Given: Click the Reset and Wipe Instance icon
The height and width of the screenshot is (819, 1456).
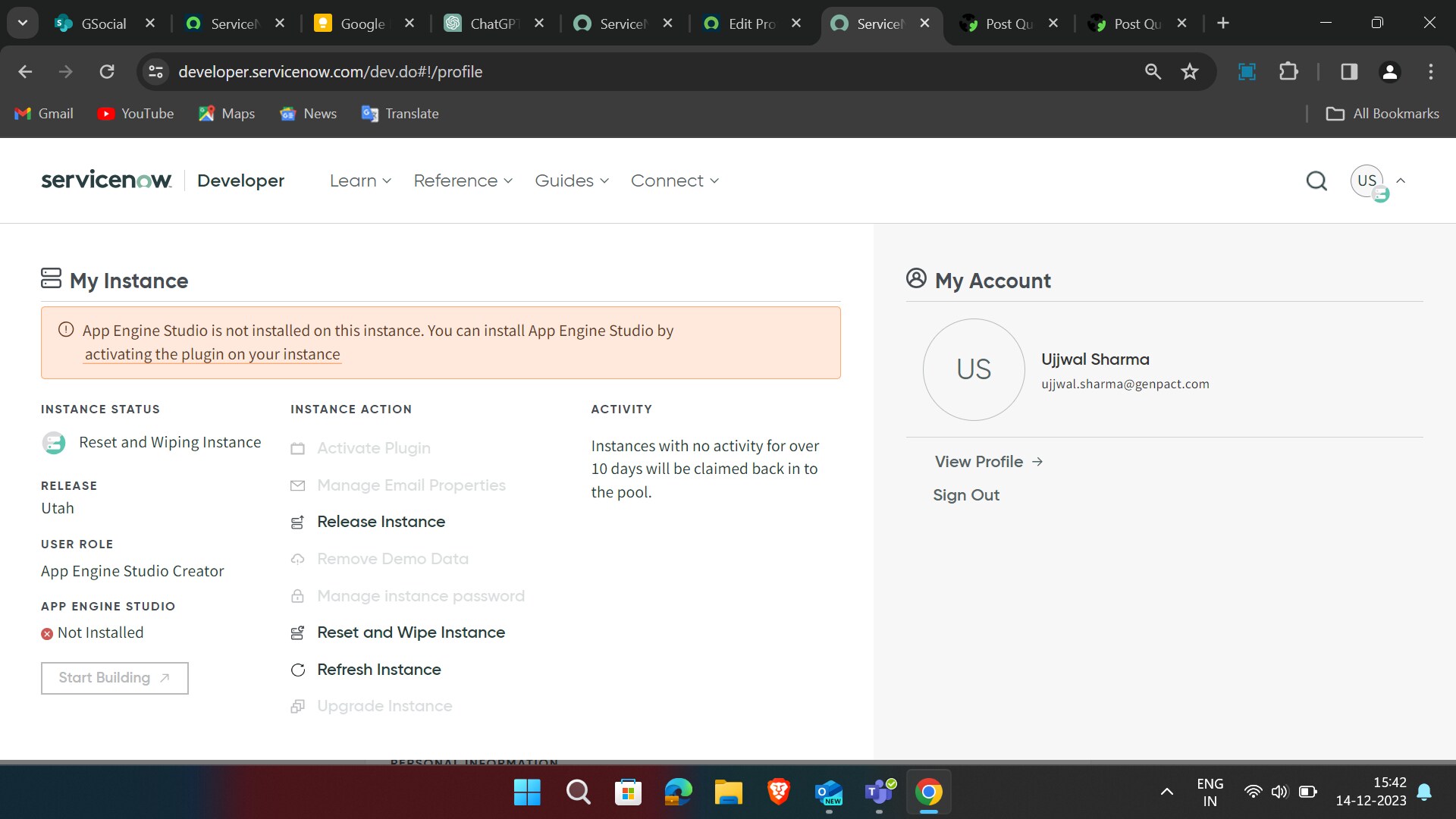Looking at the screenshot, I should point(297,632).
